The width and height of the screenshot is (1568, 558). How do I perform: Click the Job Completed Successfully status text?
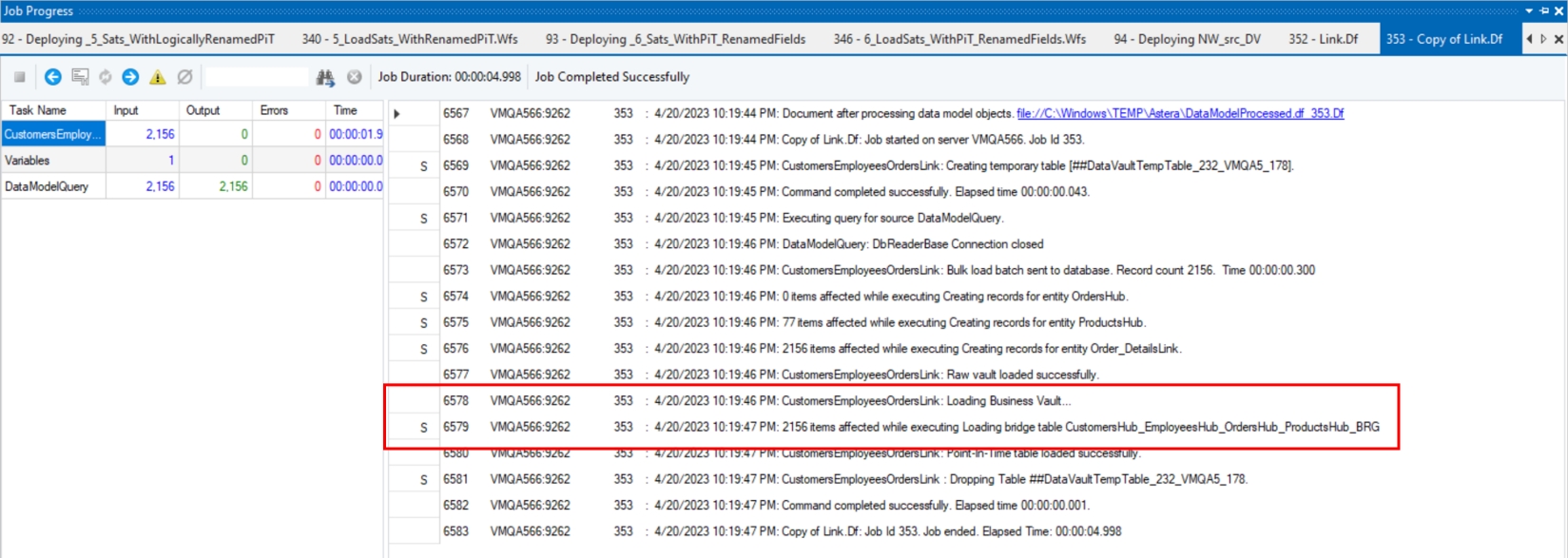[612, 77]
